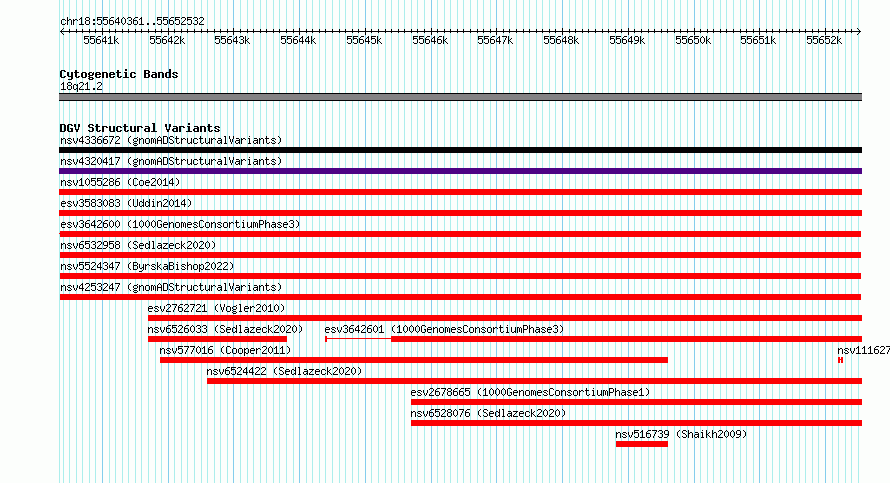Click the 55650k ruler tick label
The width and height of the screenshot is (890, 483).
692,40
